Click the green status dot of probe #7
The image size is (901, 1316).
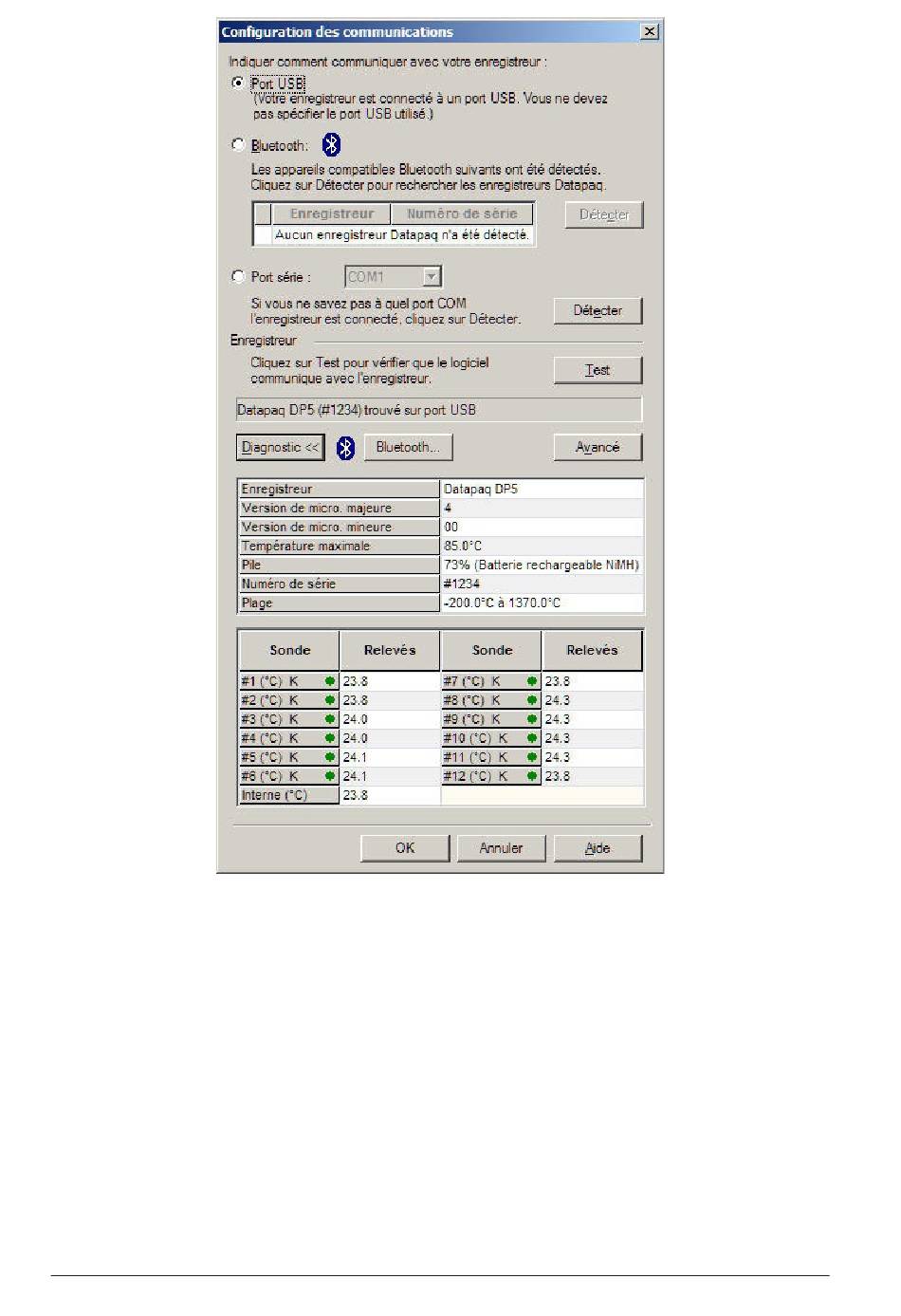[x=532, y=681]
